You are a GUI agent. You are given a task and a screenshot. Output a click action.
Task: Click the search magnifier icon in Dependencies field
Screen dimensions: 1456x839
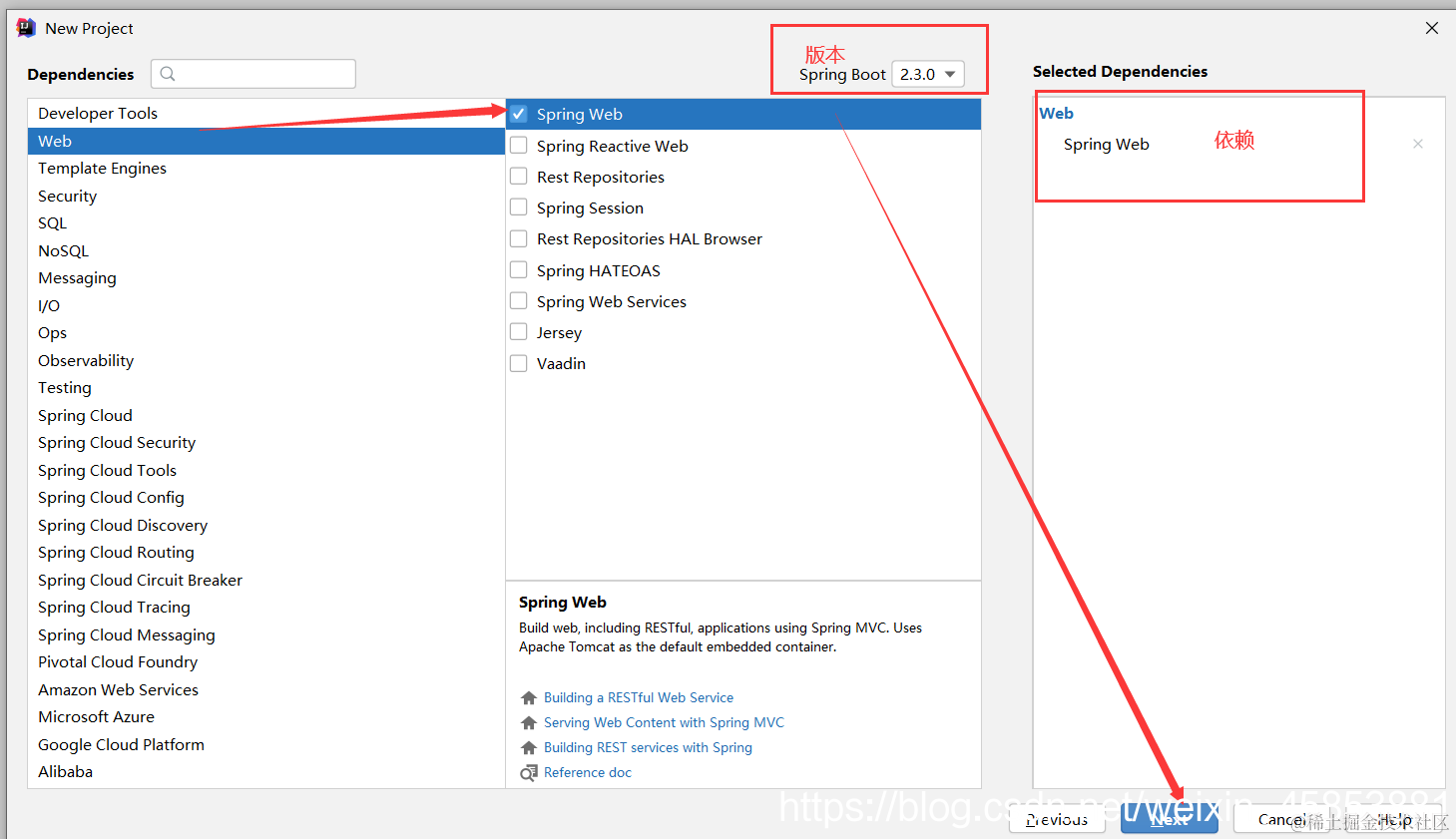click(x=168, y=74)
